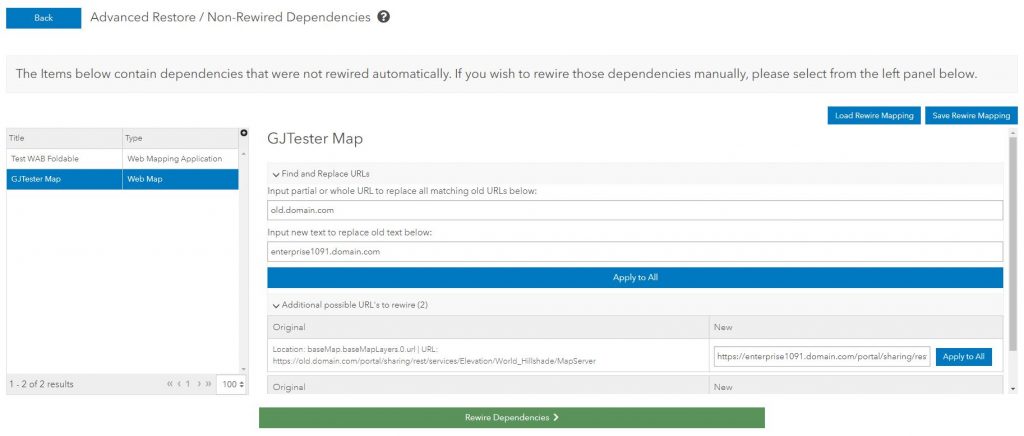The width and height of the screenshot is (1024, 436).
Task: Click the Back button
Action: click(x=43, y=18)
